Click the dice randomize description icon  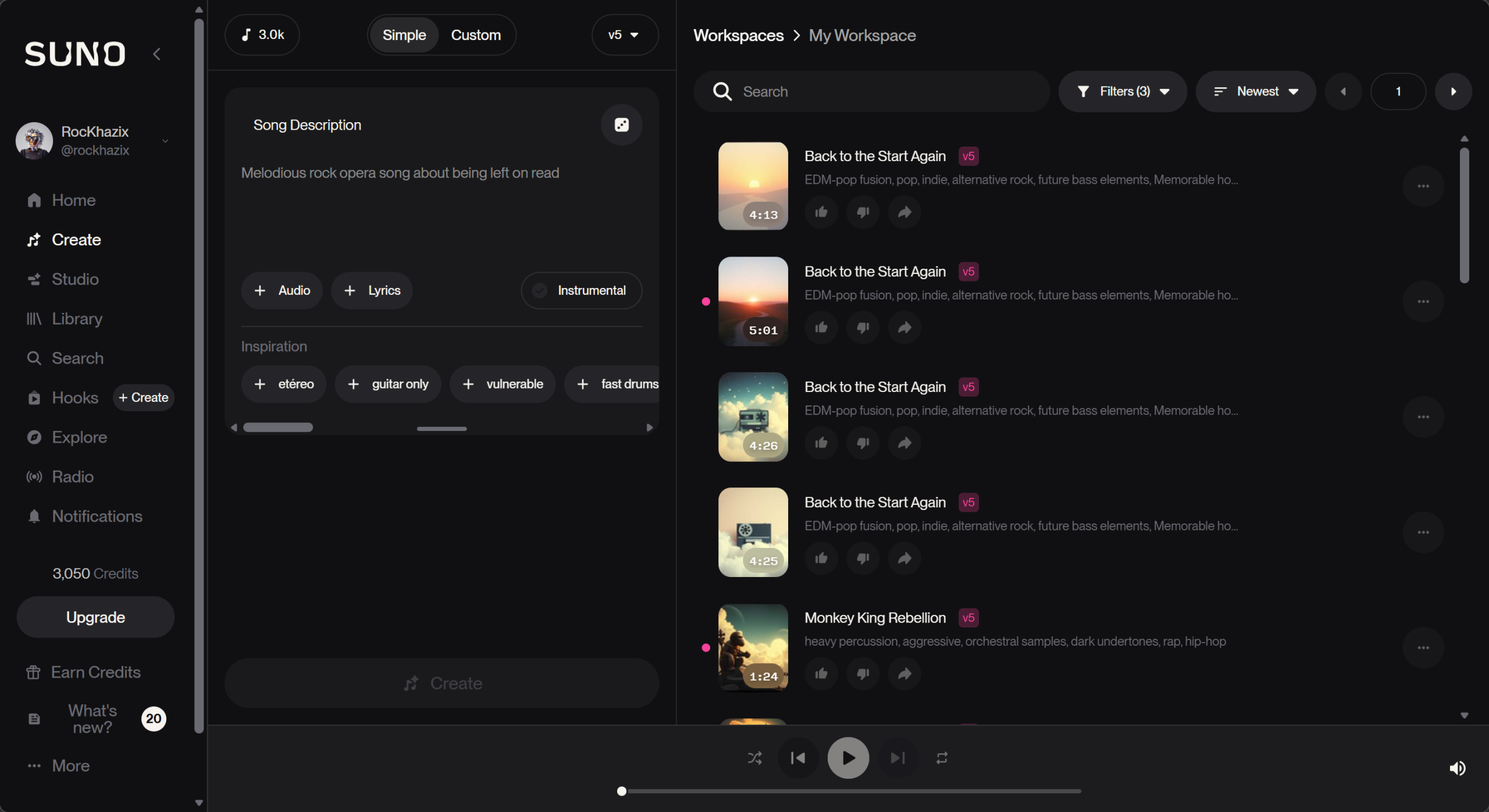point(621,125)
